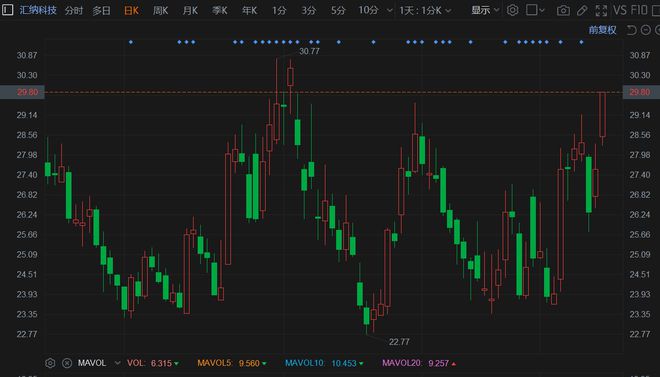Viewport: 660px width, 377px height.
Task: Switch to the 5分 five-minute chart
Action: click(338, 10)
